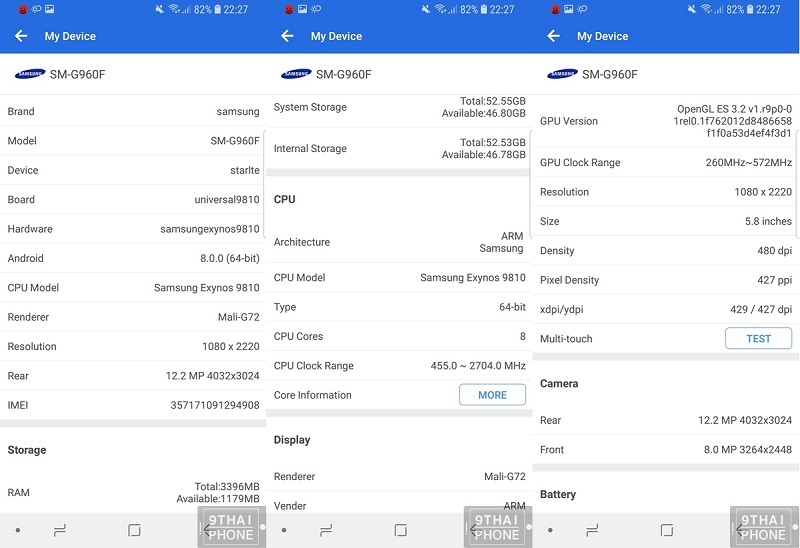
Task: Tap back arrow on the screen showing Brand row
Action: click(x=21, y=36)
